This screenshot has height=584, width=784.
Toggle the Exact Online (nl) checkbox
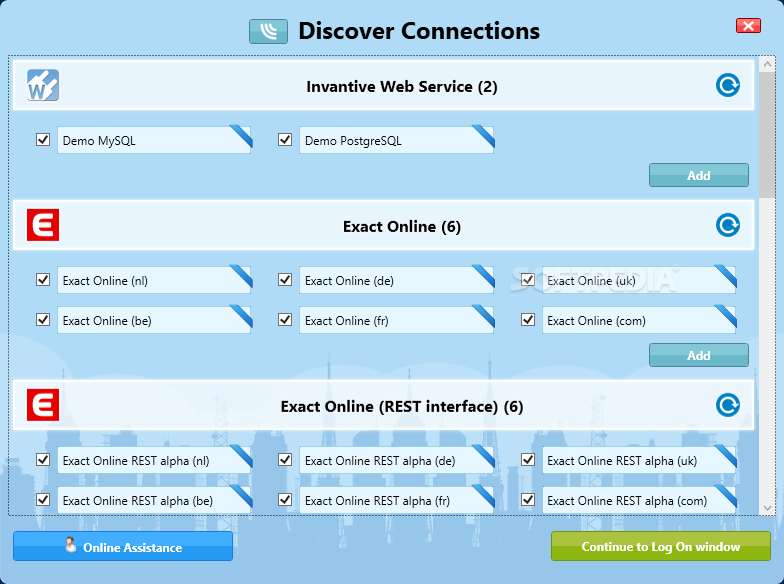click(x=43, y=280)
